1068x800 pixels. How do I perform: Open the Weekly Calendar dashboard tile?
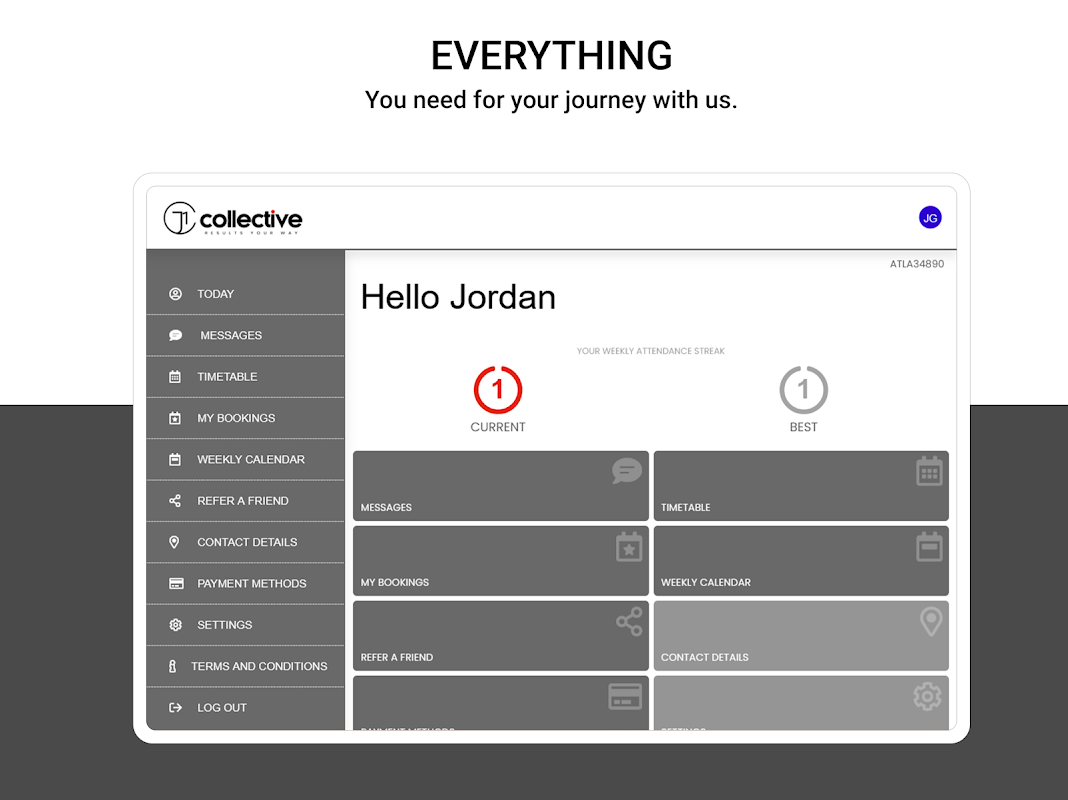801,561
